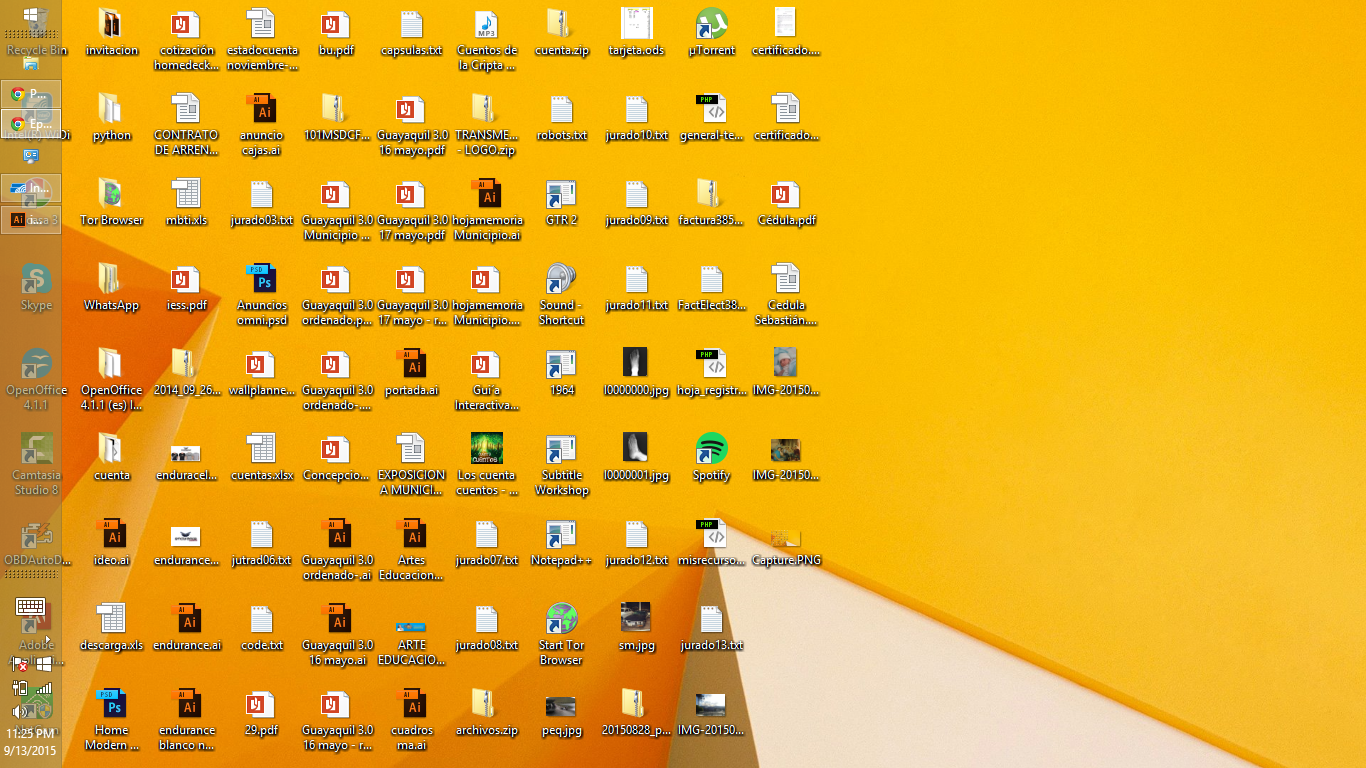The height and width of the screenshot is (768, 1366).
Task: Open the Notepad++ shortcut
Action: 561,541
